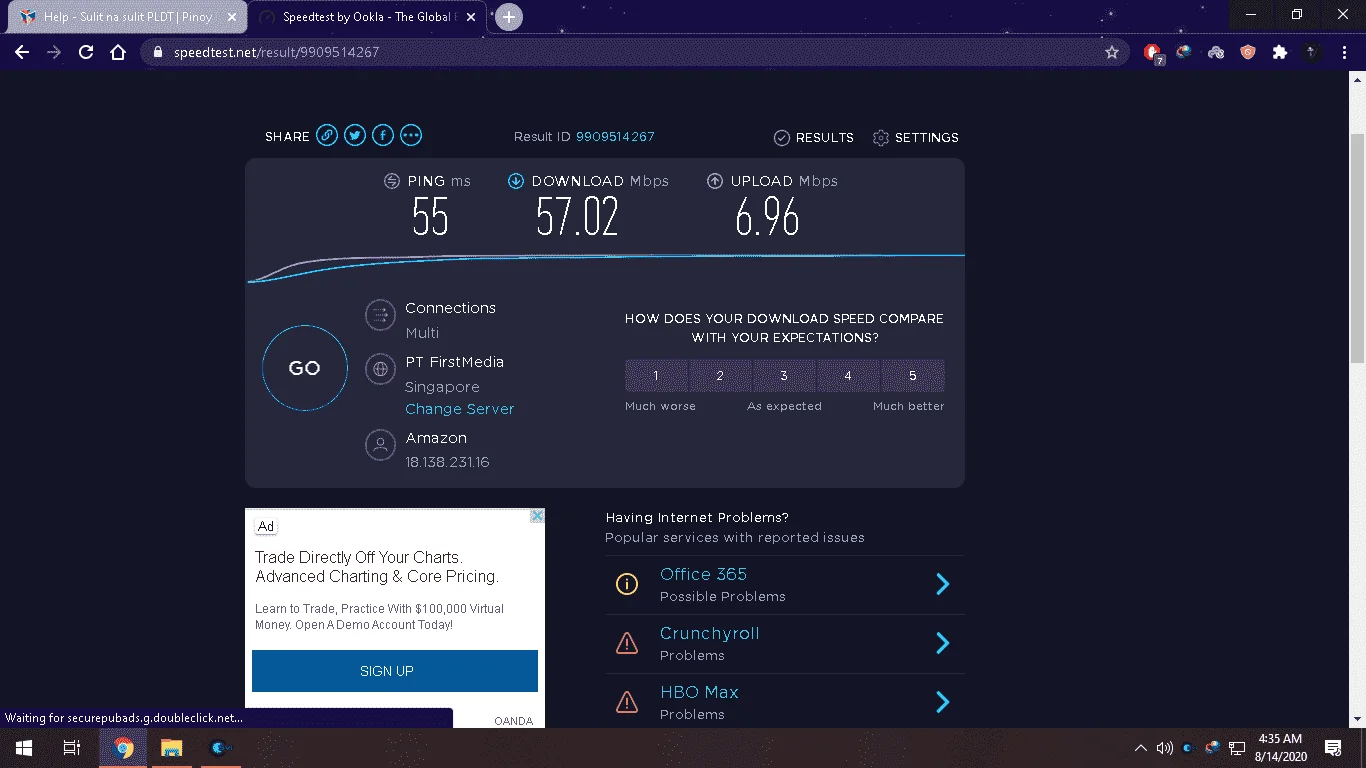Rate download speed 2
Screen dimensions: 1366x768
pyautogui.click(x=720, y=376)
